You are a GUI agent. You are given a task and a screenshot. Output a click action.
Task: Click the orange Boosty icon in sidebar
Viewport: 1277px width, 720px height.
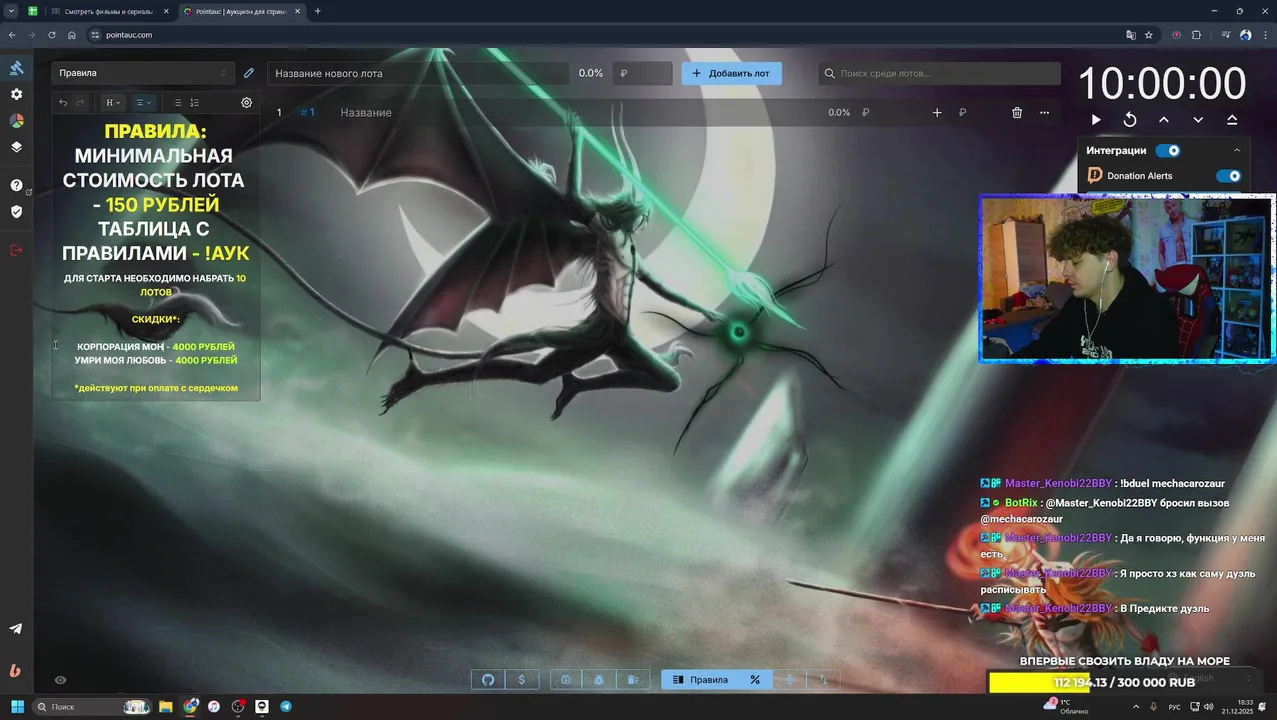16,670
